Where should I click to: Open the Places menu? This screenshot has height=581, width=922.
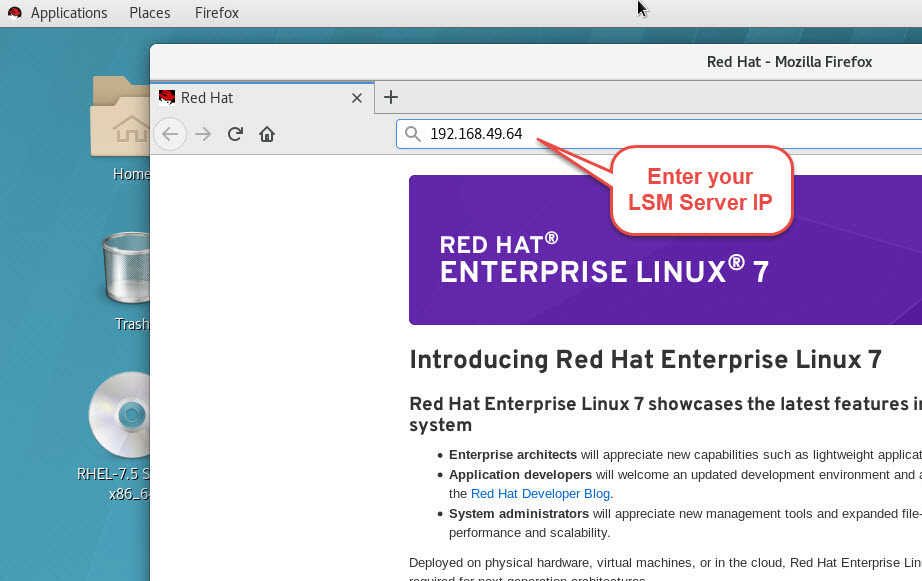coord(149,13)
